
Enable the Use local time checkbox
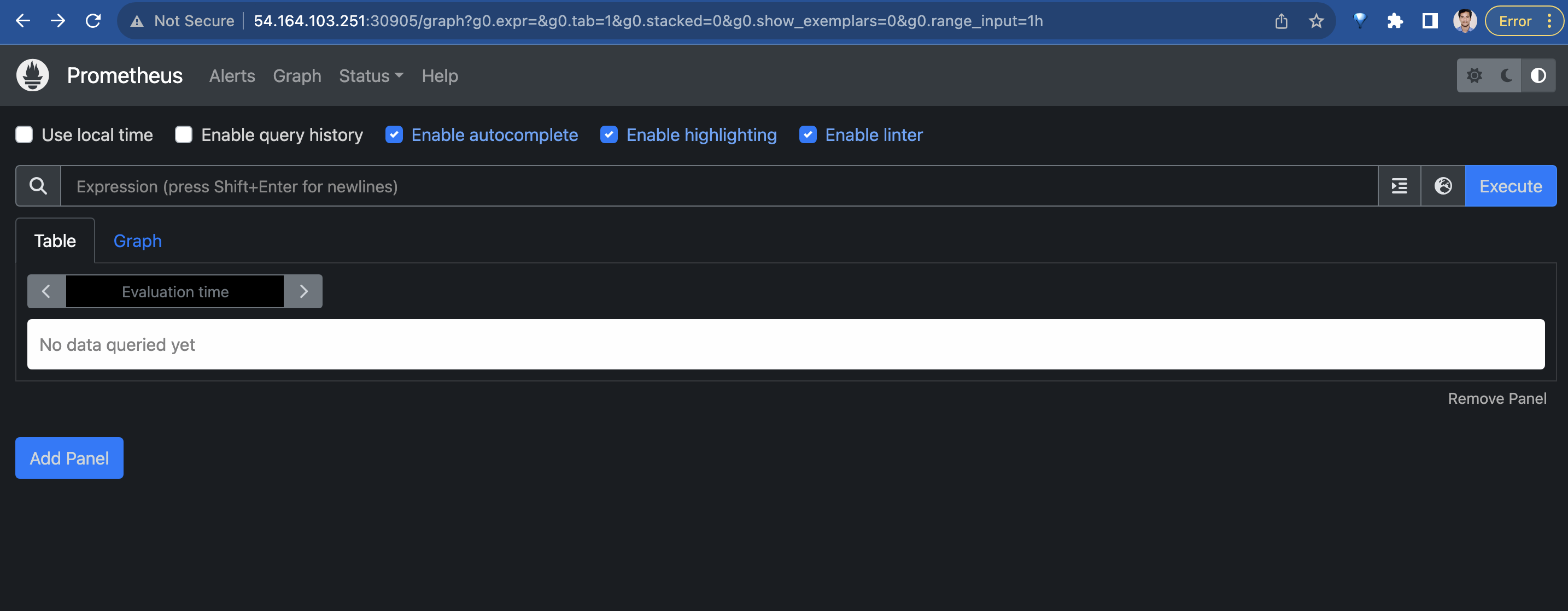point(25,134)
